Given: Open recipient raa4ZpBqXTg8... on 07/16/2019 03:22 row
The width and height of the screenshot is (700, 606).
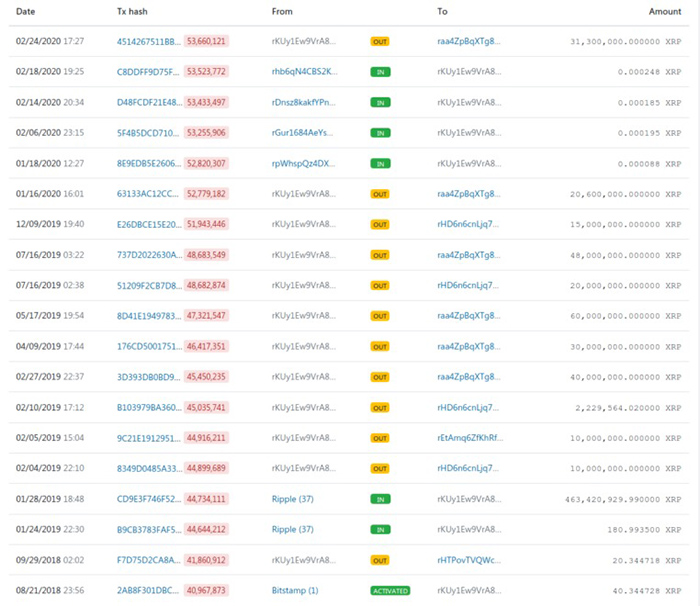Looking at the screenshot, I should tap(469, 255).
